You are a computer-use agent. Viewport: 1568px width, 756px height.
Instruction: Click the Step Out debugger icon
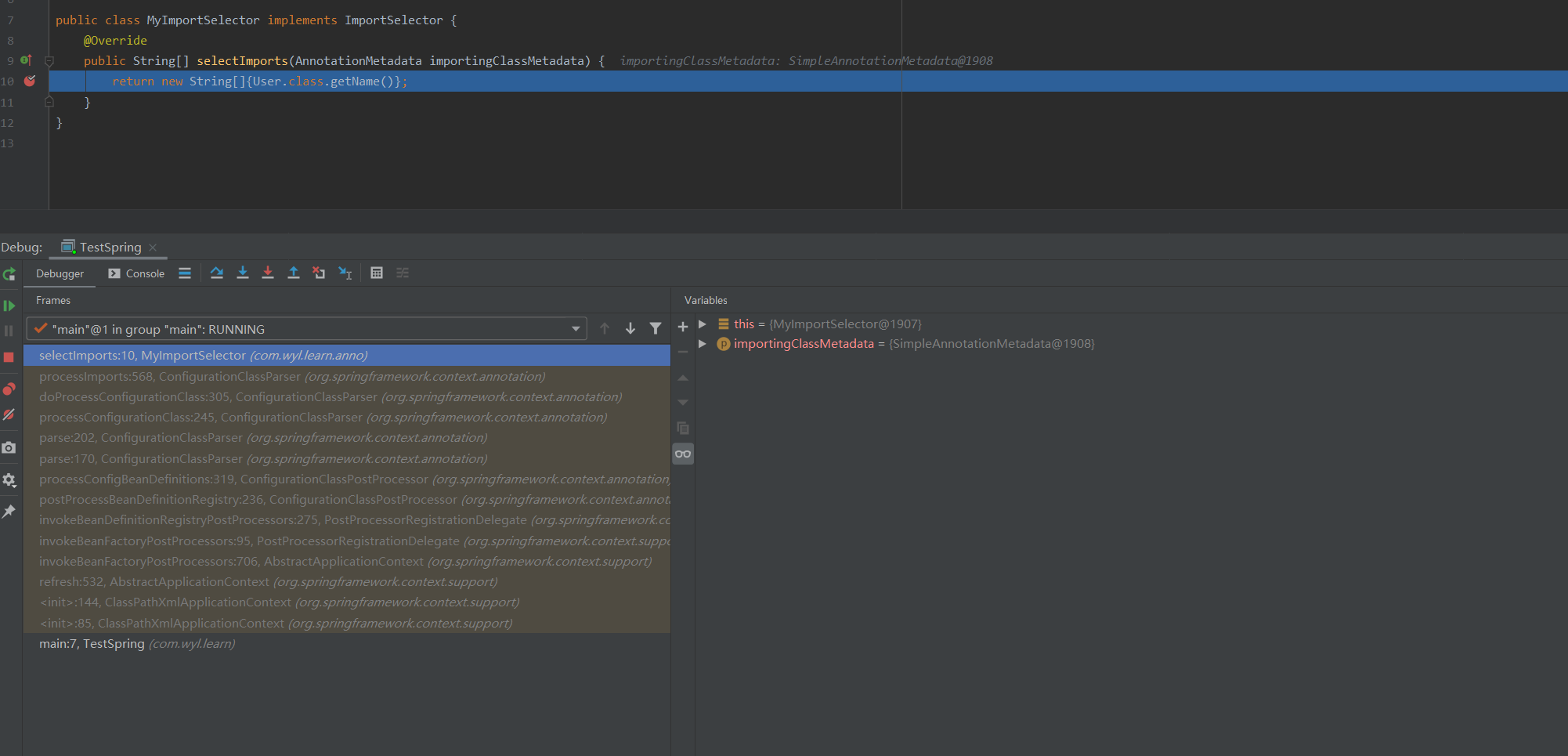coord(294,273)
